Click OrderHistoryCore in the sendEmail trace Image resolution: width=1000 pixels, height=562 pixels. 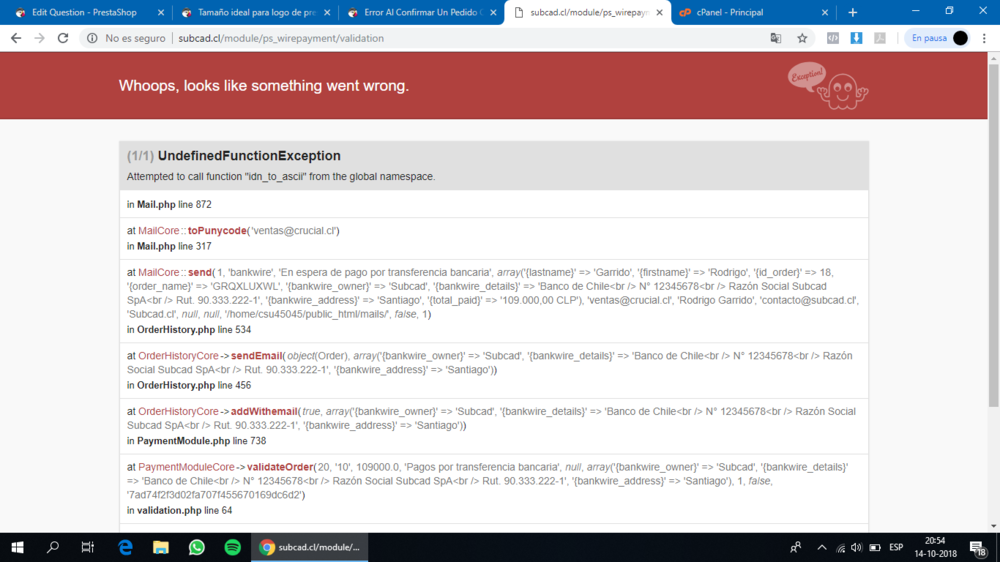tap(178, 355)
